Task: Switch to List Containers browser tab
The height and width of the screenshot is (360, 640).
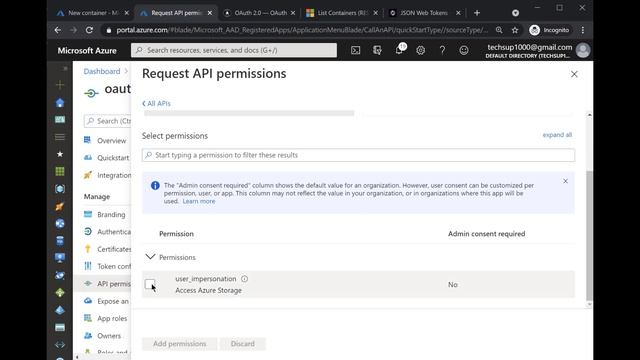Action: point(341,13)
